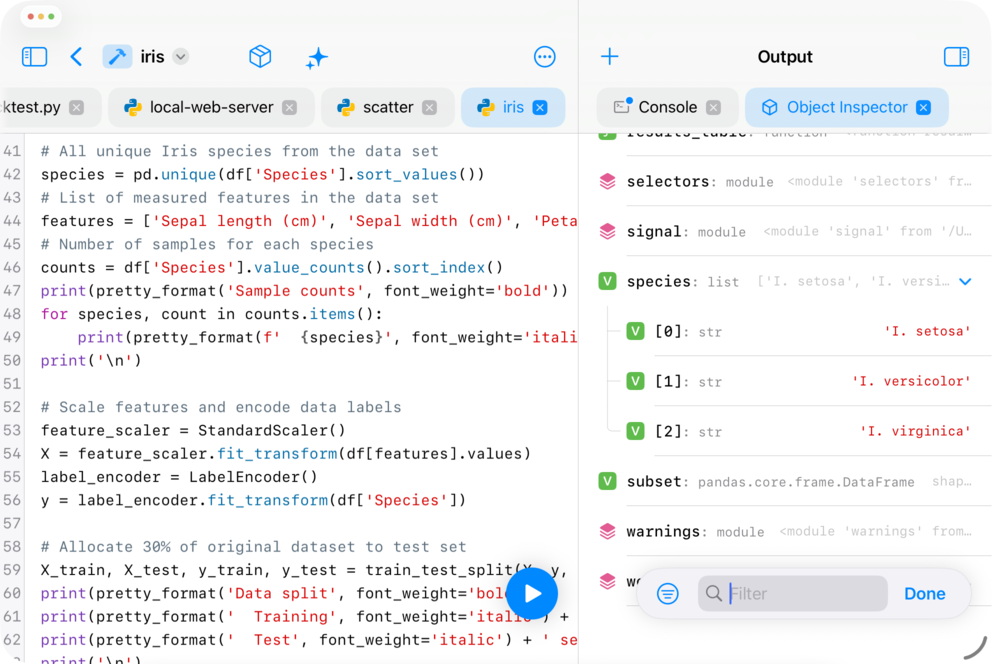Open the Console tab
Viewport: 992px width, 664px height.
tap(667, 108)
